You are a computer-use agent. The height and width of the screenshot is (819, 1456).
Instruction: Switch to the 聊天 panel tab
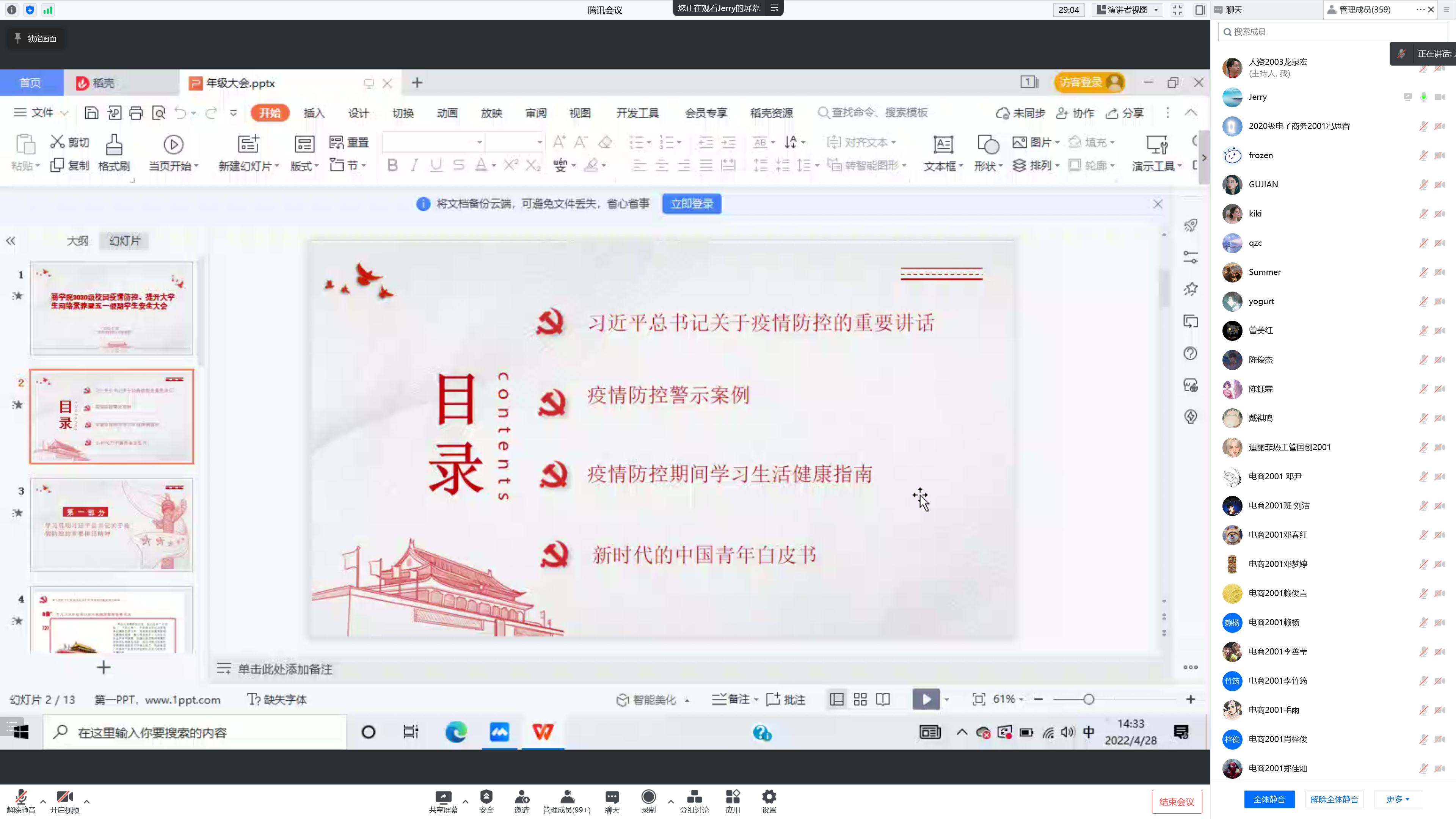[x=1234, y=9]
